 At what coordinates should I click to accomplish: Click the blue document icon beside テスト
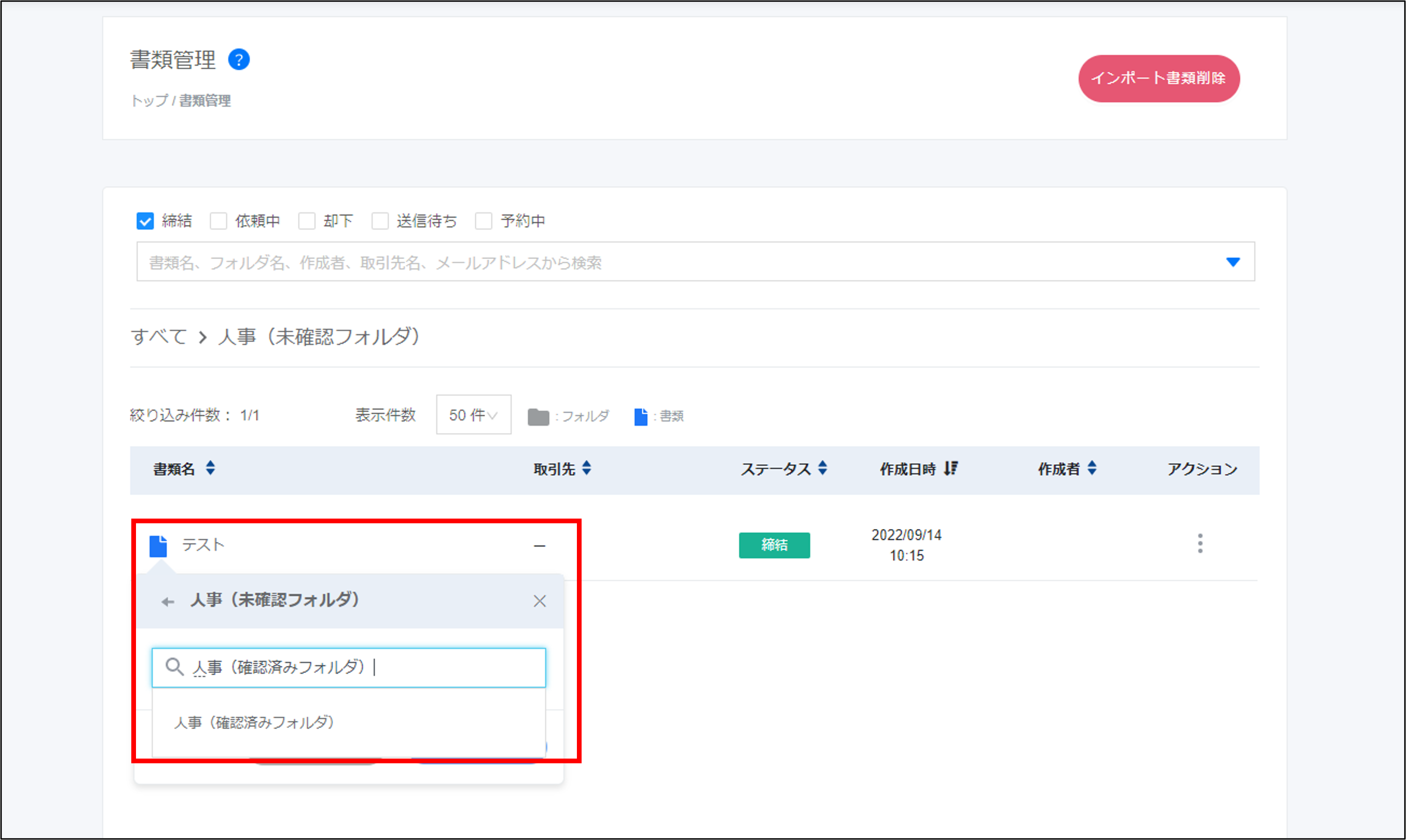click(x=158, y=546)
